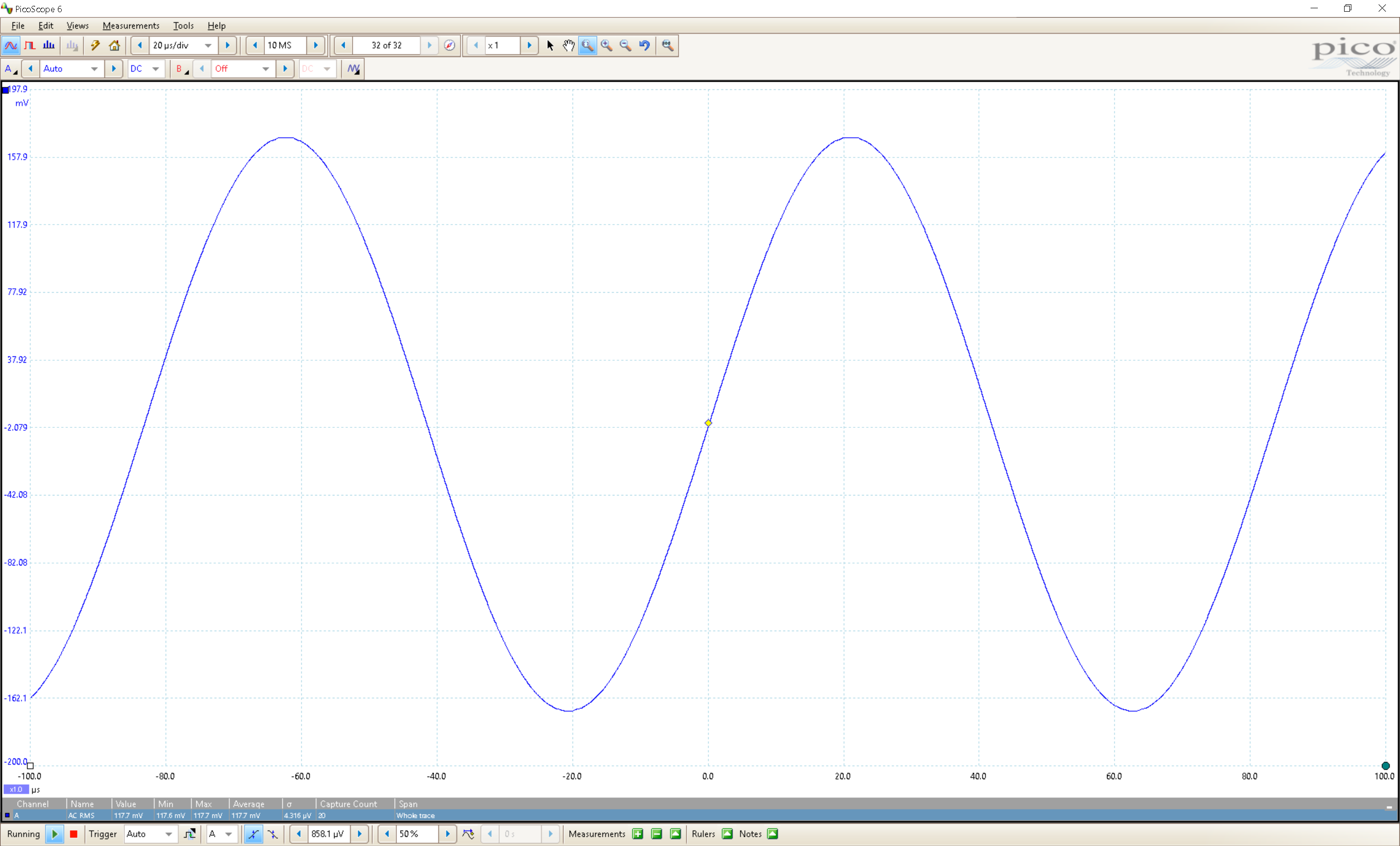Viewport: 1400px width, 846px height.
Task: Delete measurement with minus icon
Action: click(x=656, y=834)
